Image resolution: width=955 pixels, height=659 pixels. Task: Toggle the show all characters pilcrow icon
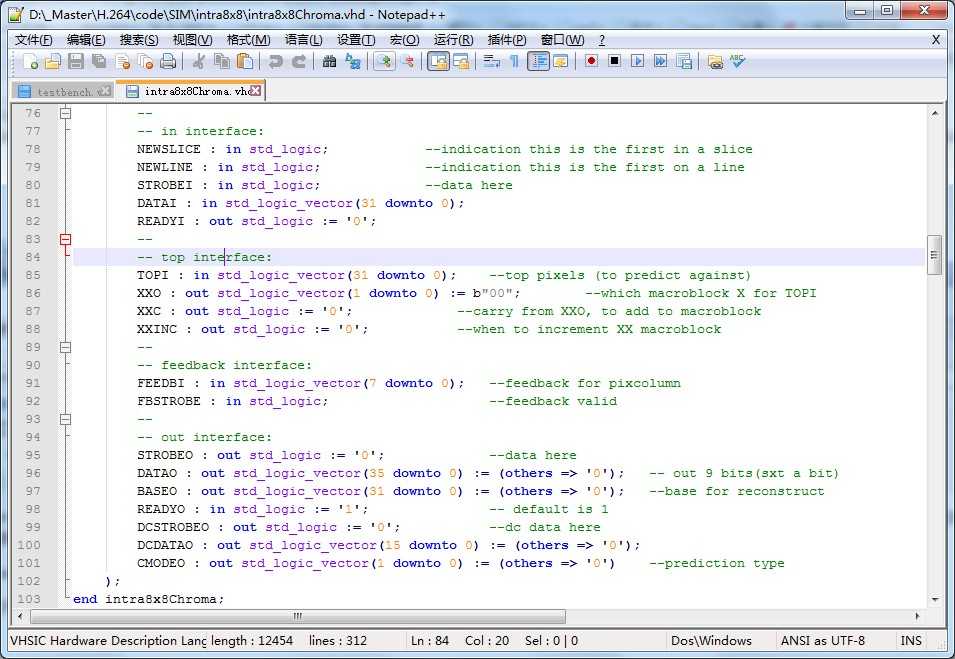[x=515, y=61]
